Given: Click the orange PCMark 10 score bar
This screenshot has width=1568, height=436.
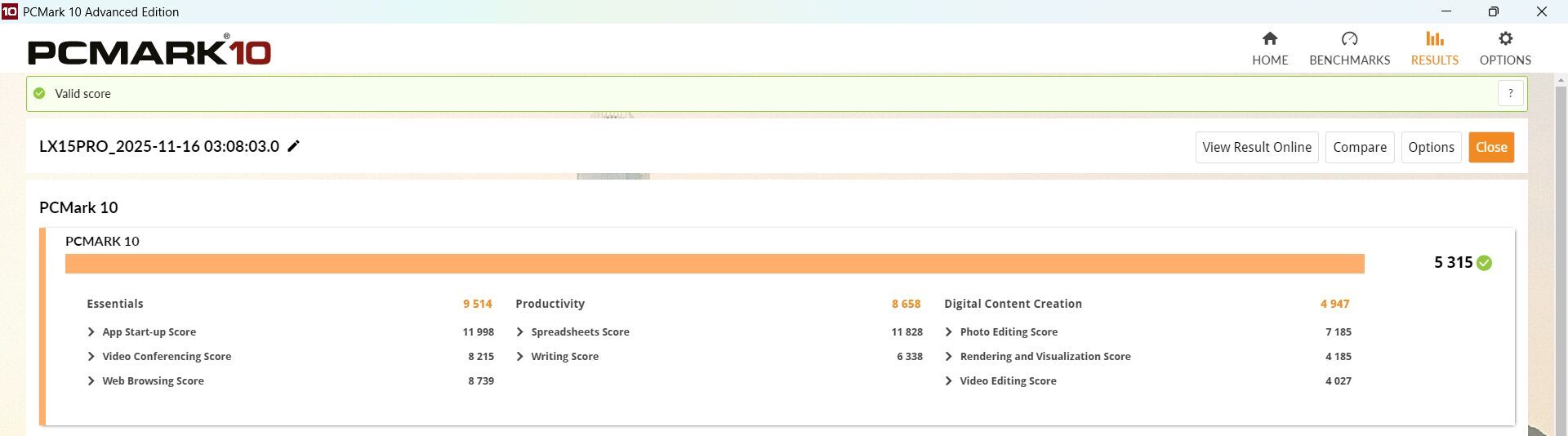Looking at the screenshot, I should pos(714,264).
